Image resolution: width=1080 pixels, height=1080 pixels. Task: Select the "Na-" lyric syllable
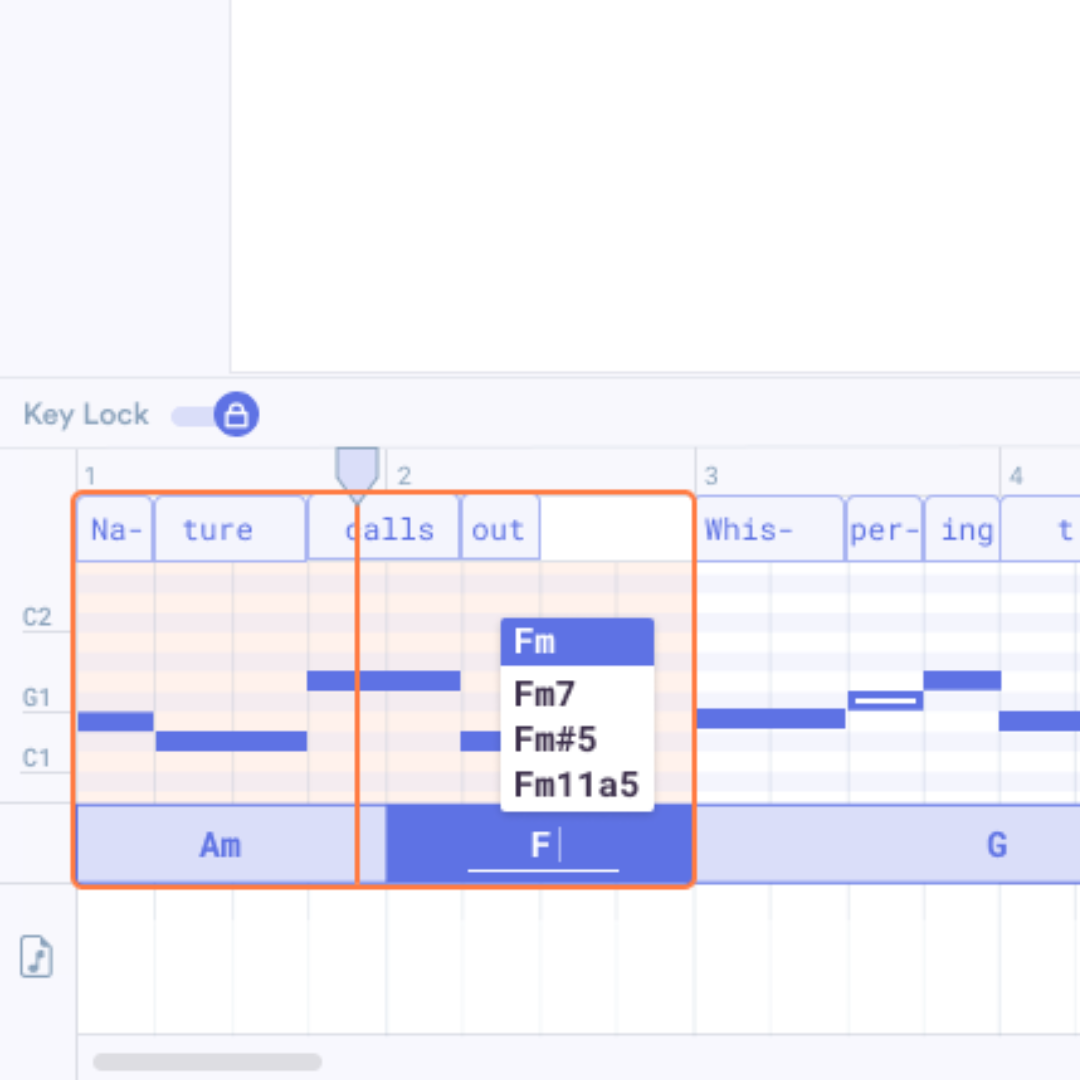115,529
